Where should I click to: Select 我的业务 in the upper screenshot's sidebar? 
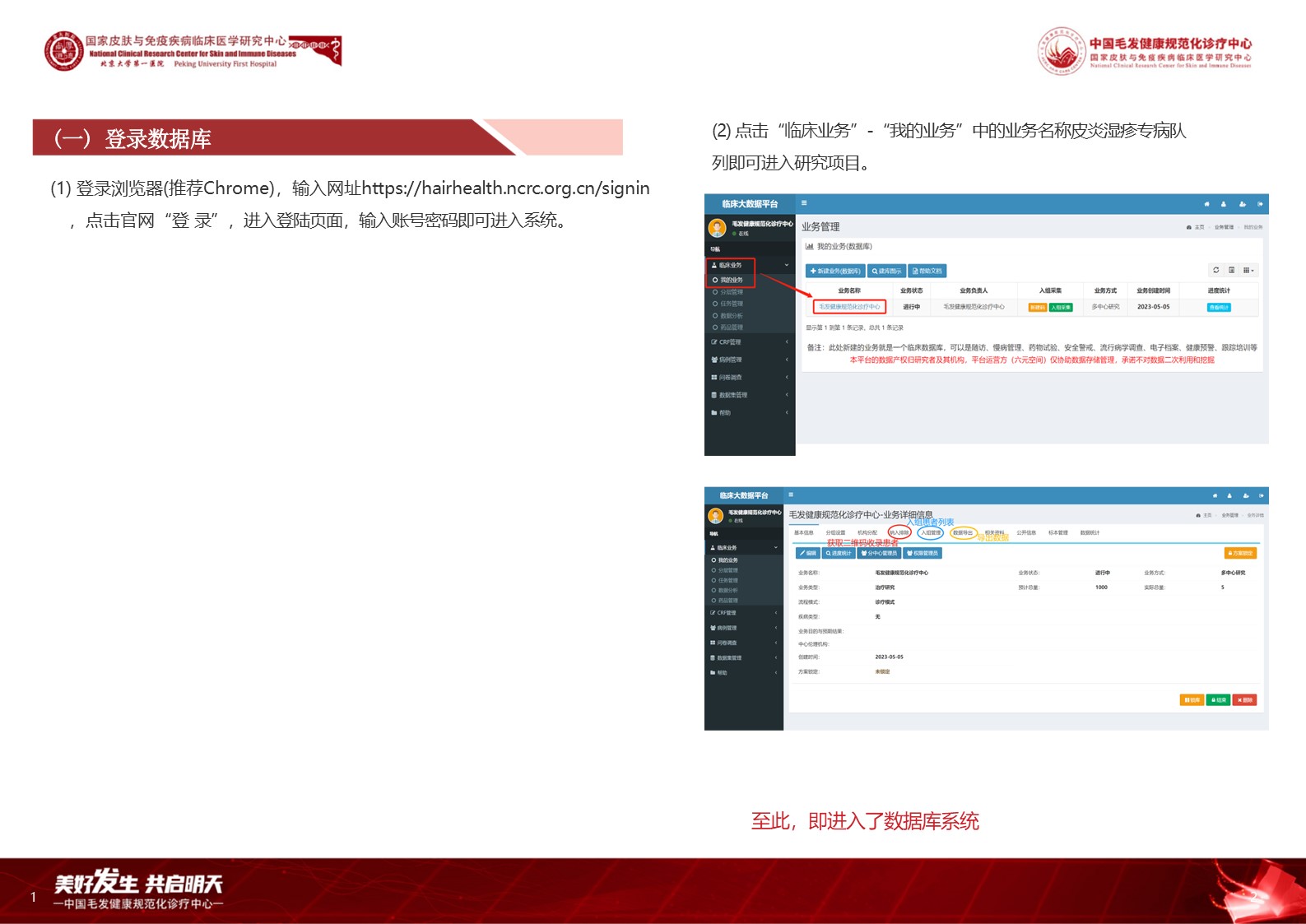tap(731, 280)
